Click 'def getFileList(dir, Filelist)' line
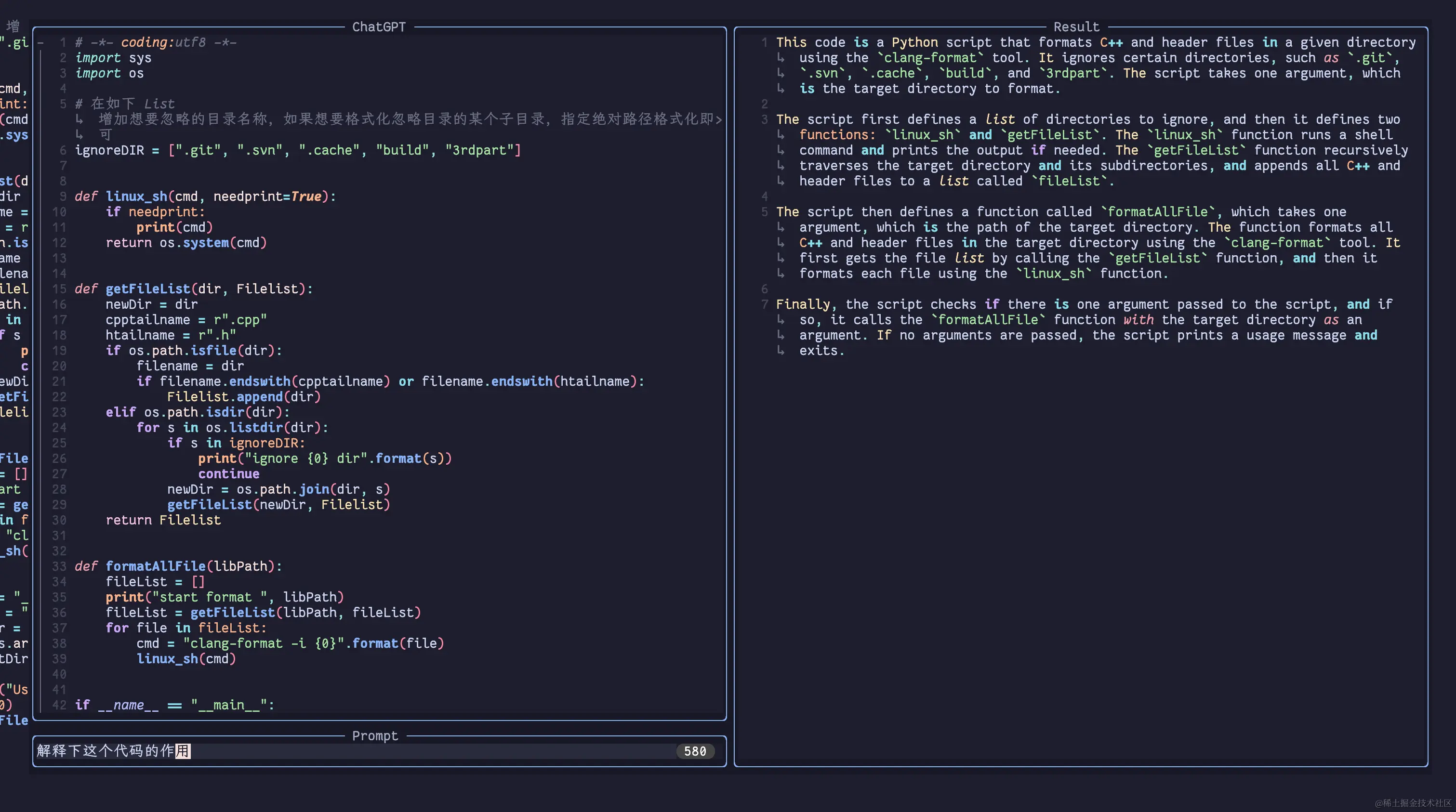 [x=194, y=289]
